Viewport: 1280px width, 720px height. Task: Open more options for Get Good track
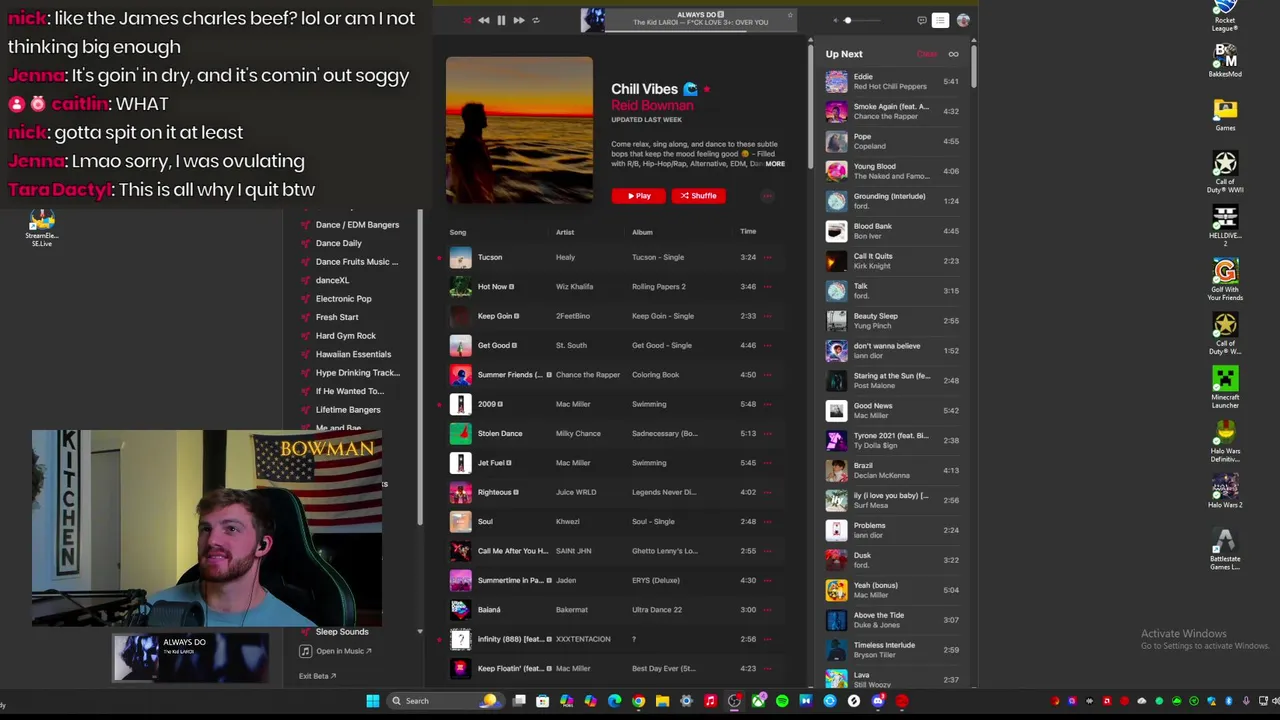(x=768, y=345)
